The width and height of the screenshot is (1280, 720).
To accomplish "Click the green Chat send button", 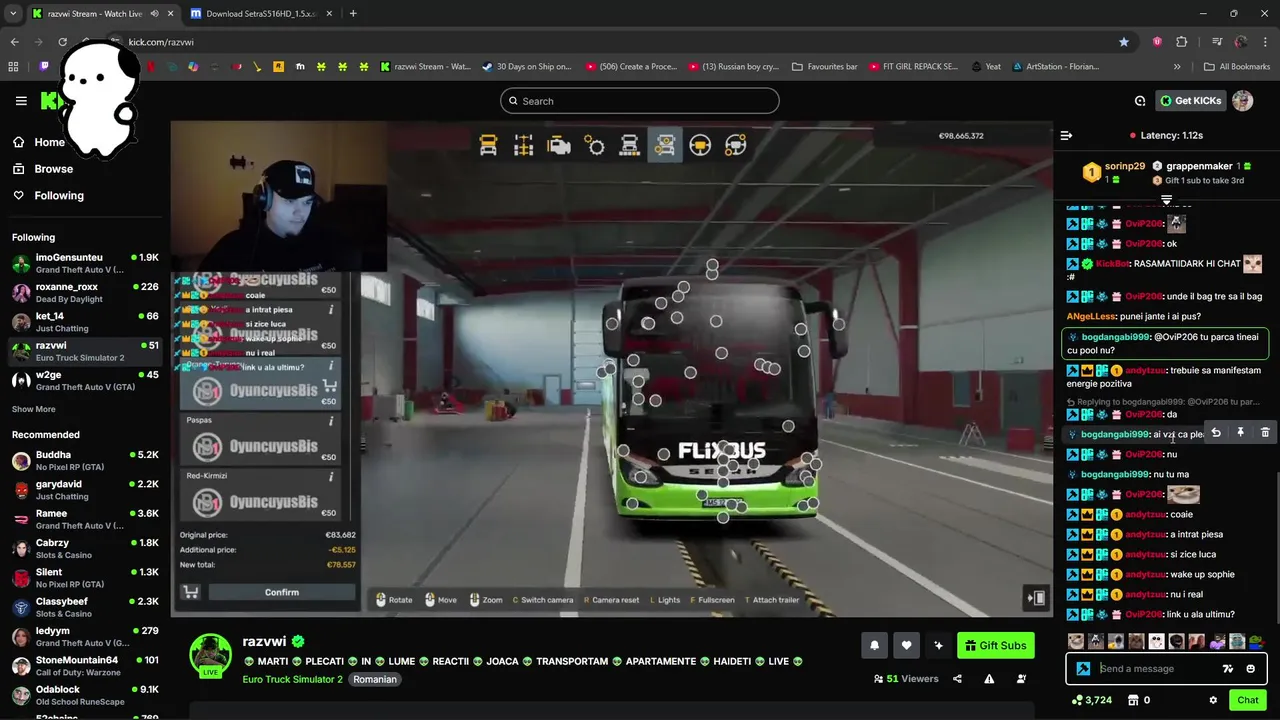I will [1247, 700].
